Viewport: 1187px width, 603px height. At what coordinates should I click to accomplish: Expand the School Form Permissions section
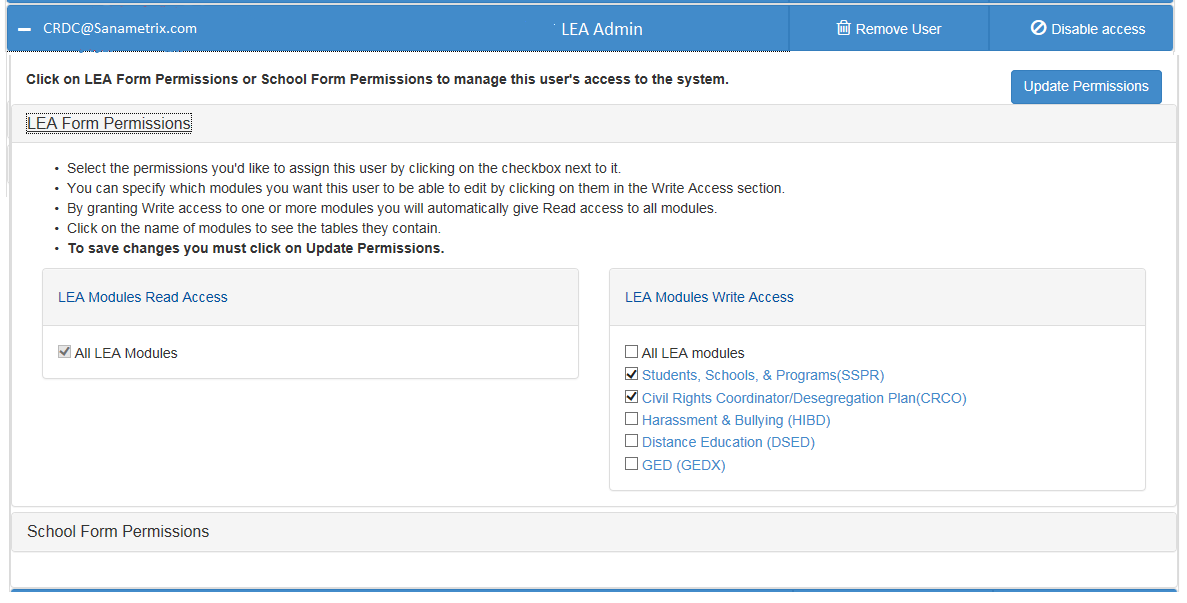[118, 532]
